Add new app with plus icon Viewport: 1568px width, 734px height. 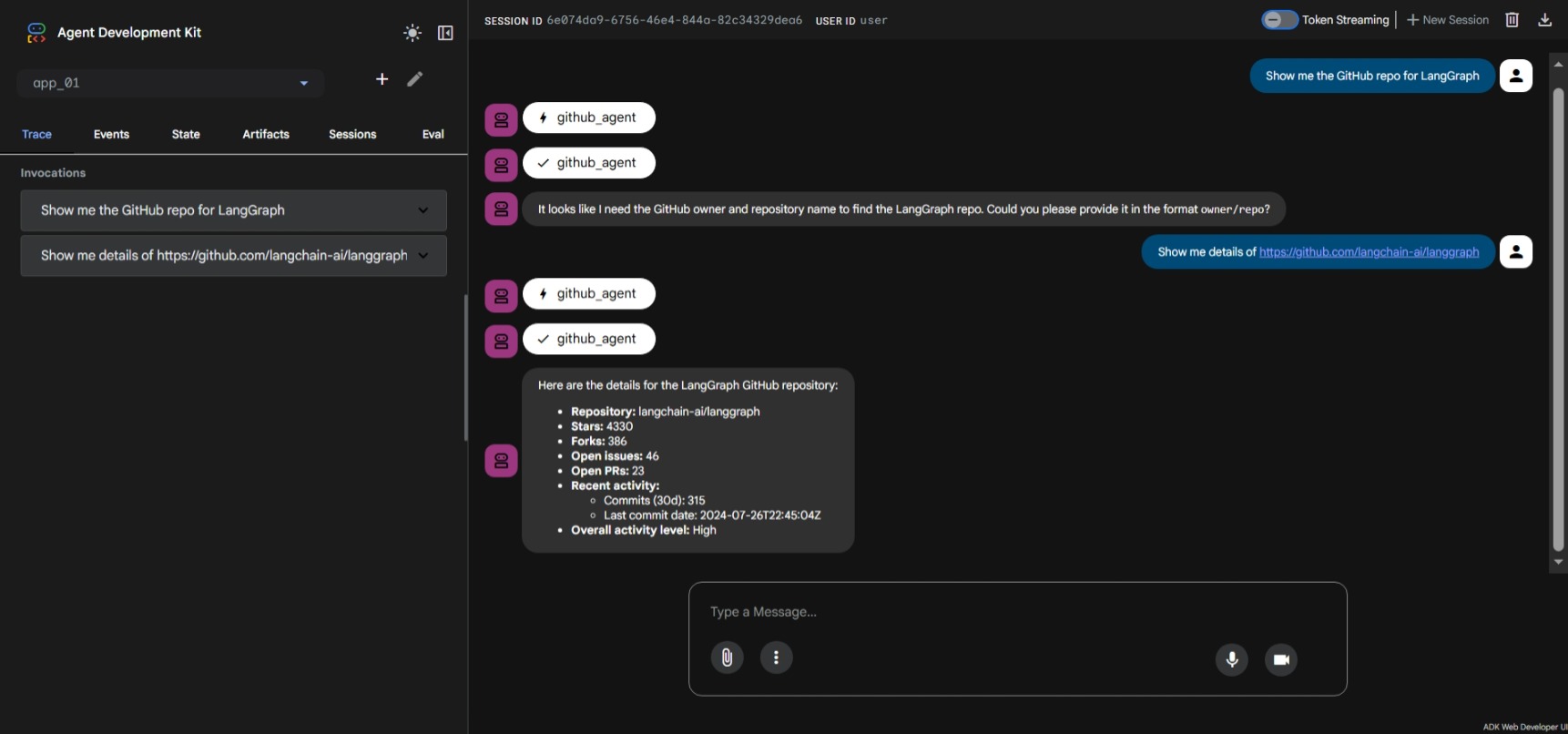(382, 79)
